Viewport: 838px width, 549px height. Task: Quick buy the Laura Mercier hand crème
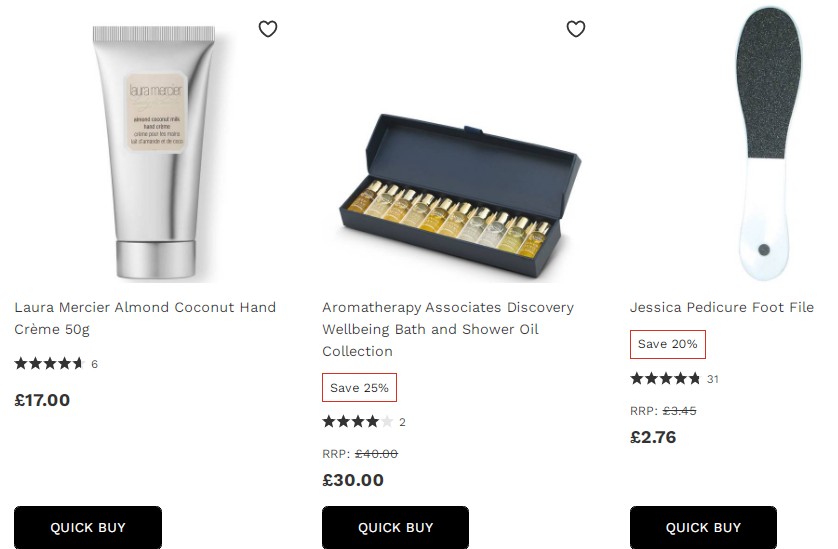pyautogui.click(x=88, y=527)
